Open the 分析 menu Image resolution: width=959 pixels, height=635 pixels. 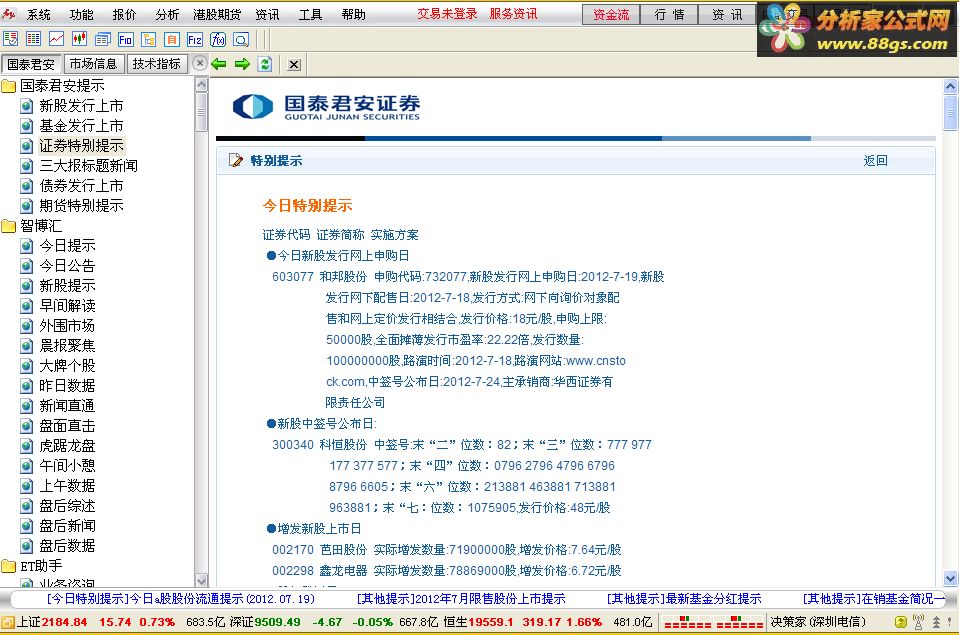167,14
